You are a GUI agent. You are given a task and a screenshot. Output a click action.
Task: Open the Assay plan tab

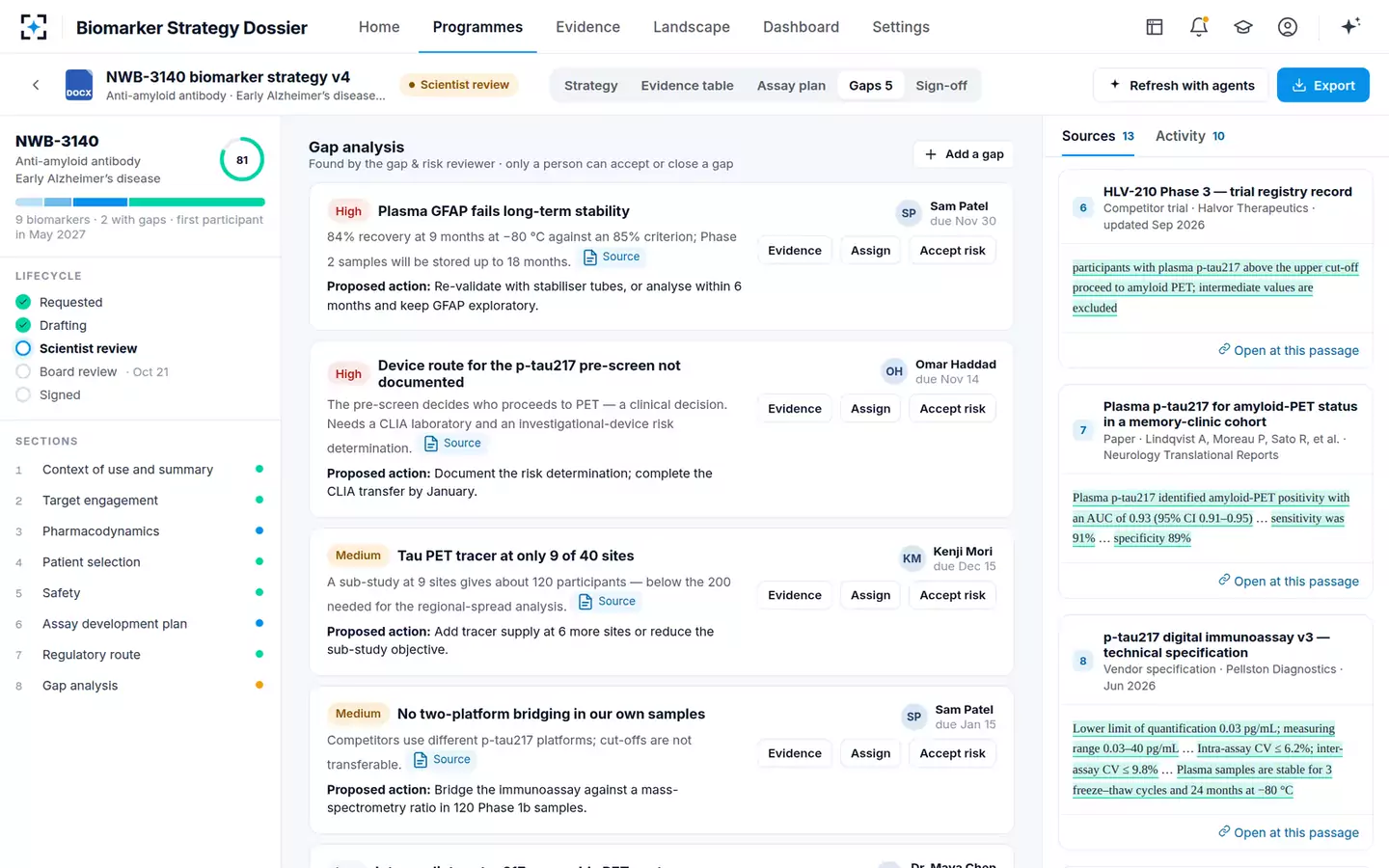[x=791, y=86]
